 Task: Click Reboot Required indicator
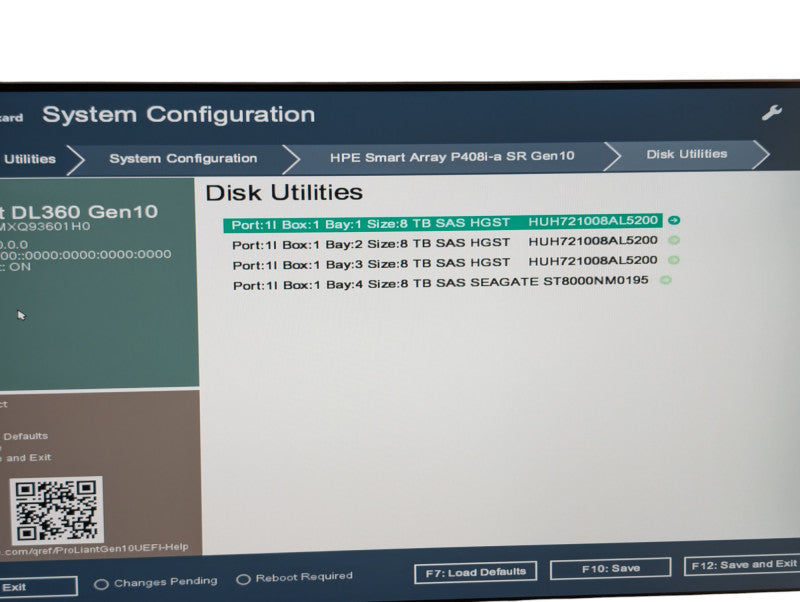[295, 578]
